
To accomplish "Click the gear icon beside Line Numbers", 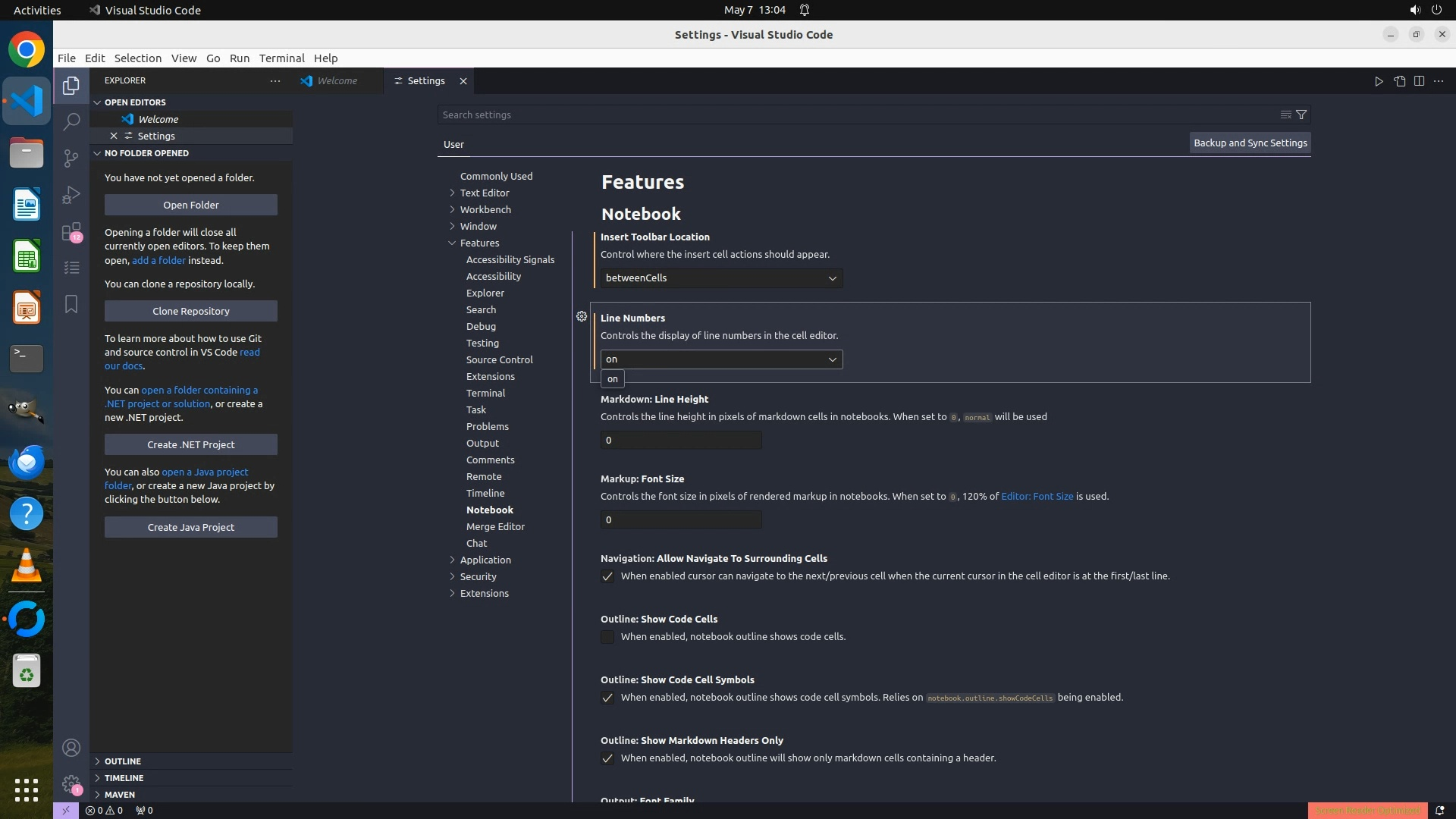I will pyautogui.click(x=582, y=317).
